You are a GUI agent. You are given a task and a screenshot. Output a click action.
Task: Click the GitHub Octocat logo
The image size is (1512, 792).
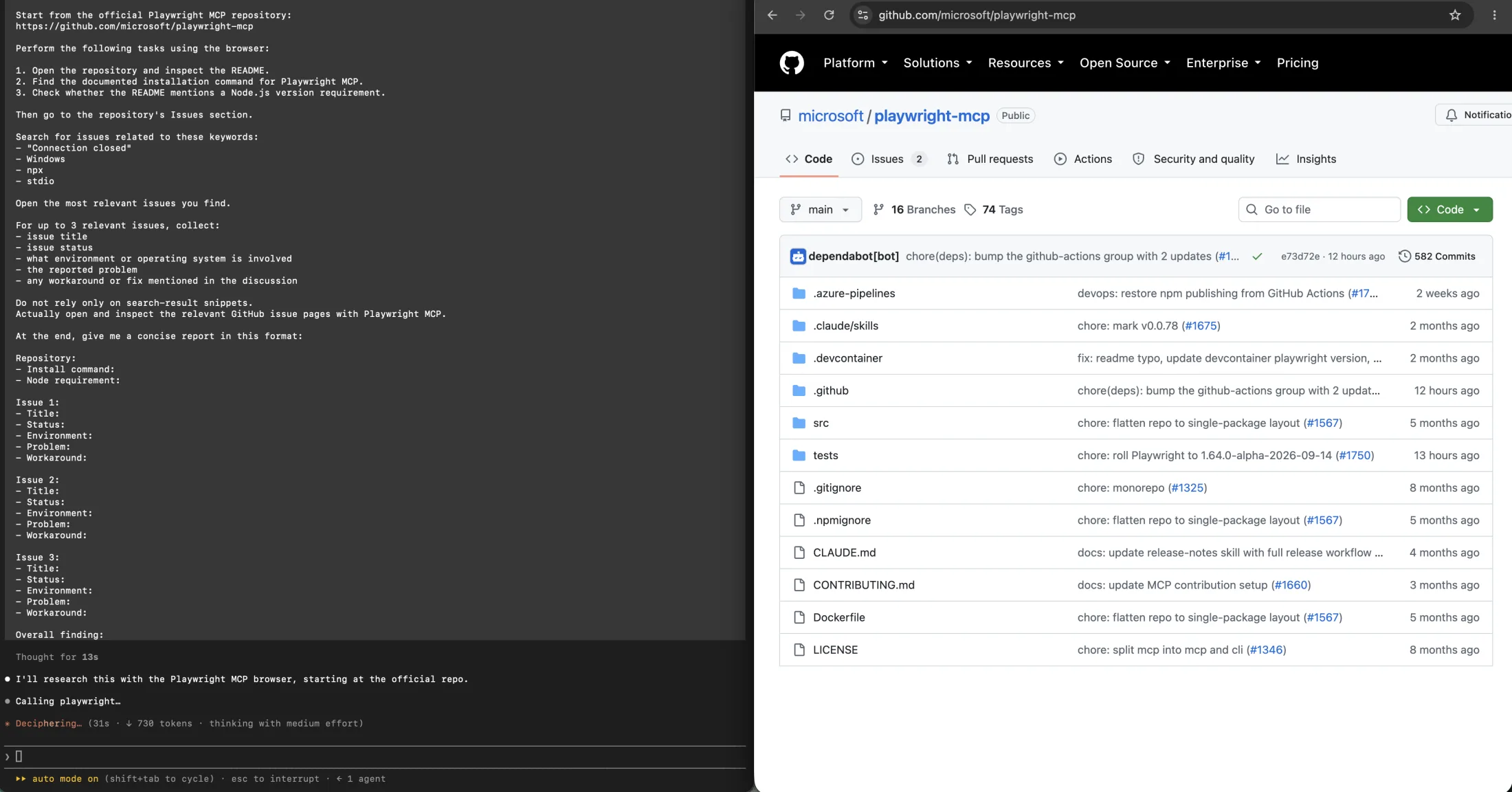point(792,63)
